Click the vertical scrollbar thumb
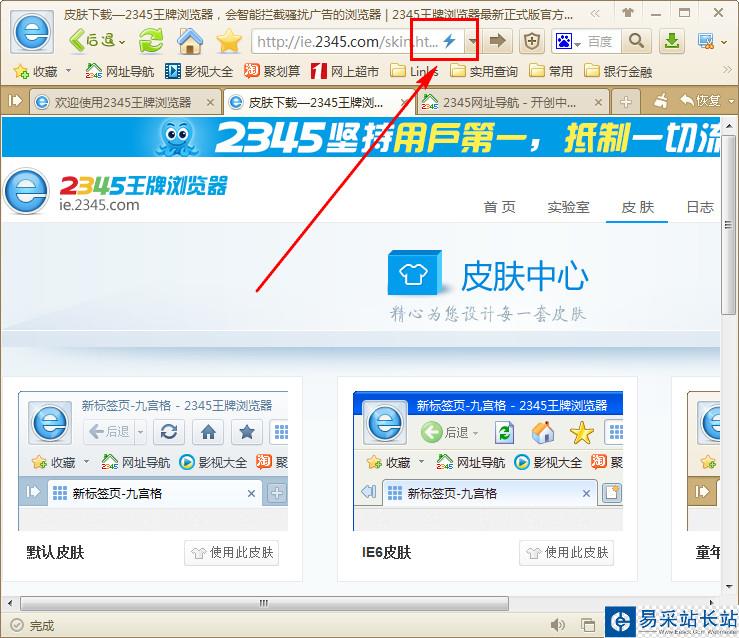The width and height of the screenshot is (739, 638). (x=728, y=224)
